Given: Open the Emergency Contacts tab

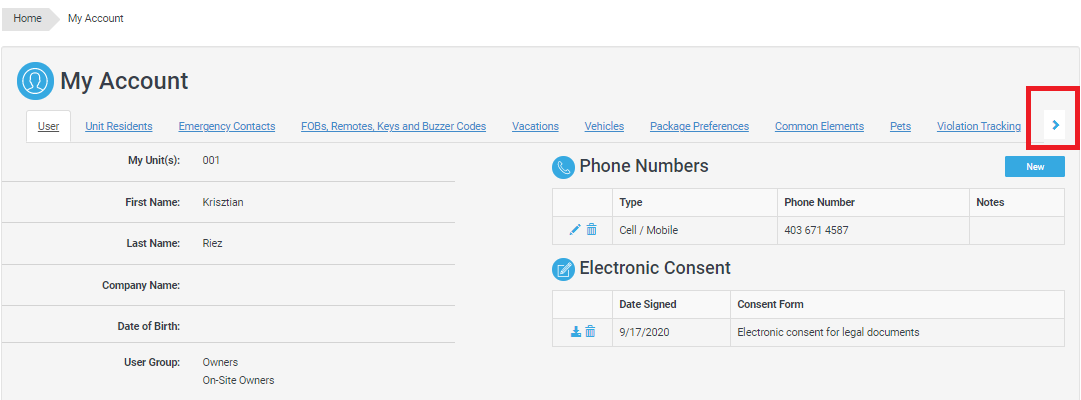Looking at the screenshot, I should 227,126.
